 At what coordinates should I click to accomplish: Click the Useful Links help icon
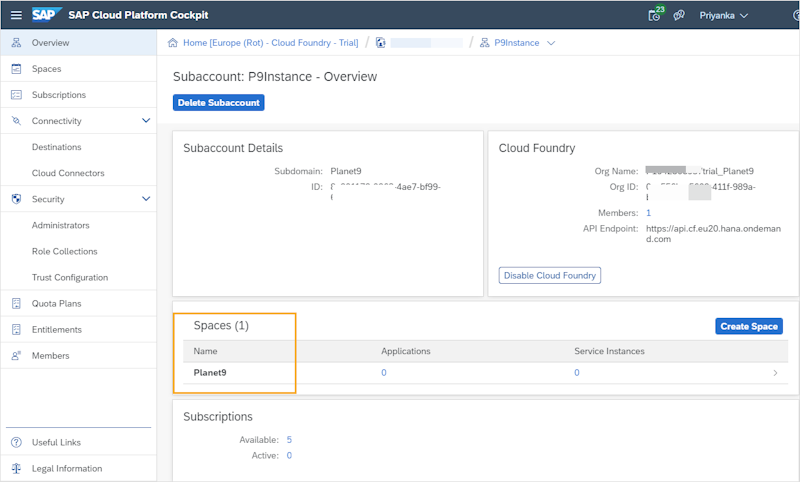pos(16,442)
